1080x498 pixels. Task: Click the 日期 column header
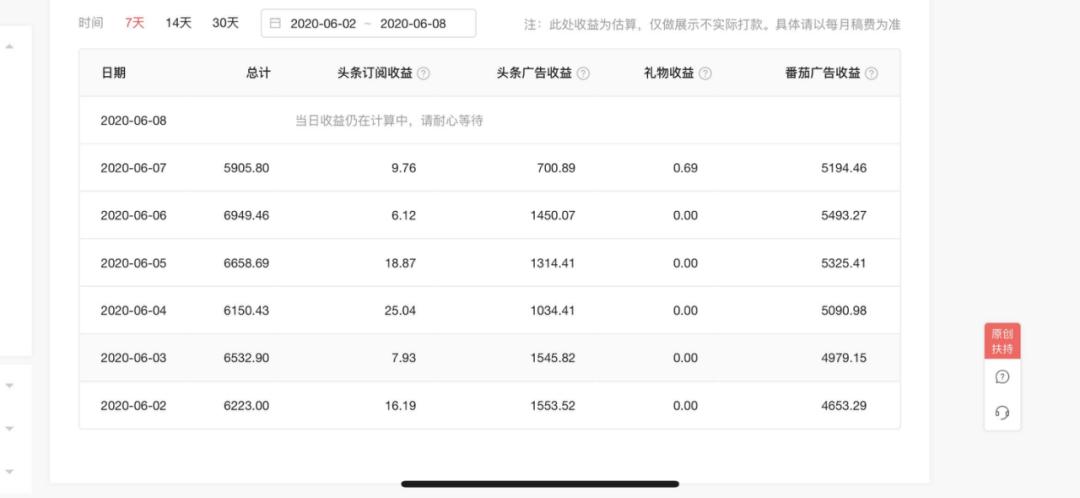click(114, 73)
